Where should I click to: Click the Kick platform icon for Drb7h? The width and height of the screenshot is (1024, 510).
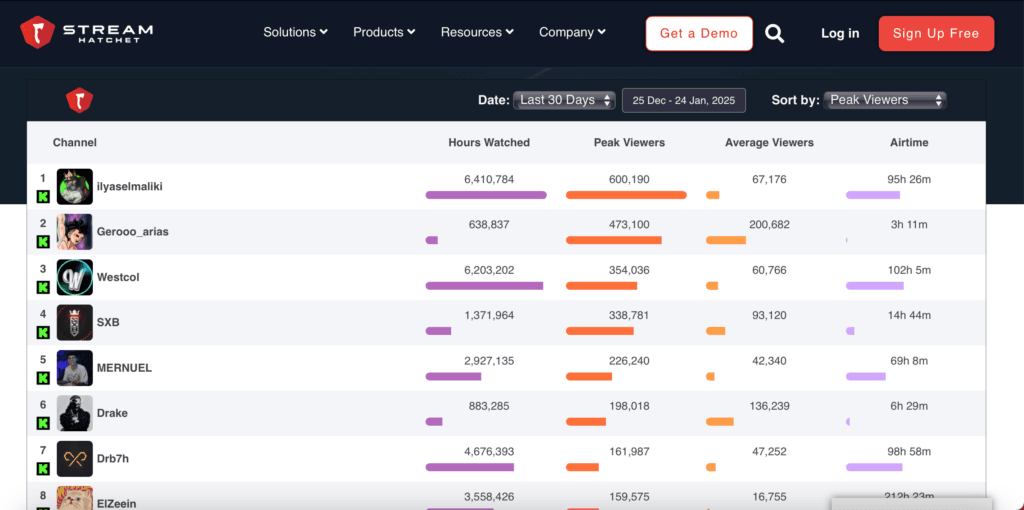coord(43,468)
